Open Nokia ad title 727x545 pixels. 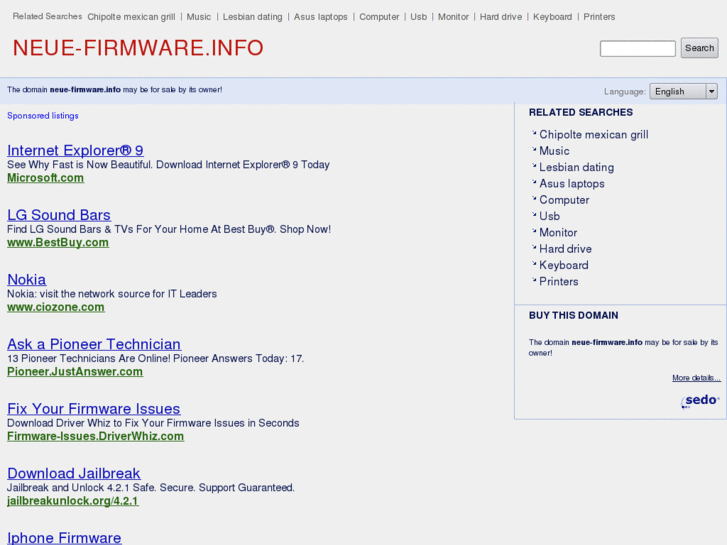coord(26,279)
